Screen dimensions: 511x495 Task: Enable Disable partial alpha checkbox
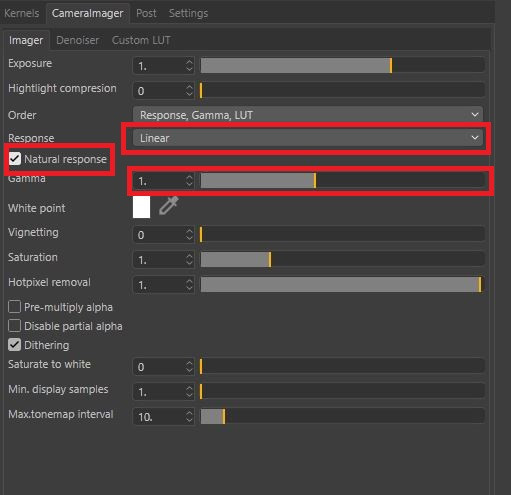pos(14,326)
